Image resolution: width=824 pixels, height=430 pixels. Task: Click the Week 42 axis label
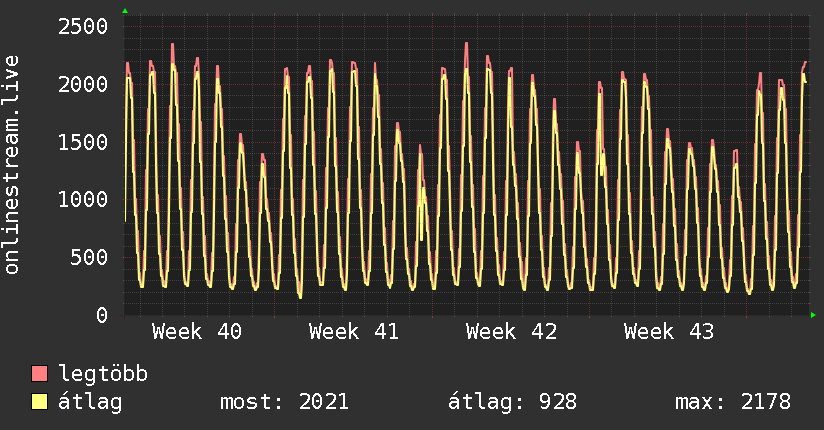pos(511,332)
